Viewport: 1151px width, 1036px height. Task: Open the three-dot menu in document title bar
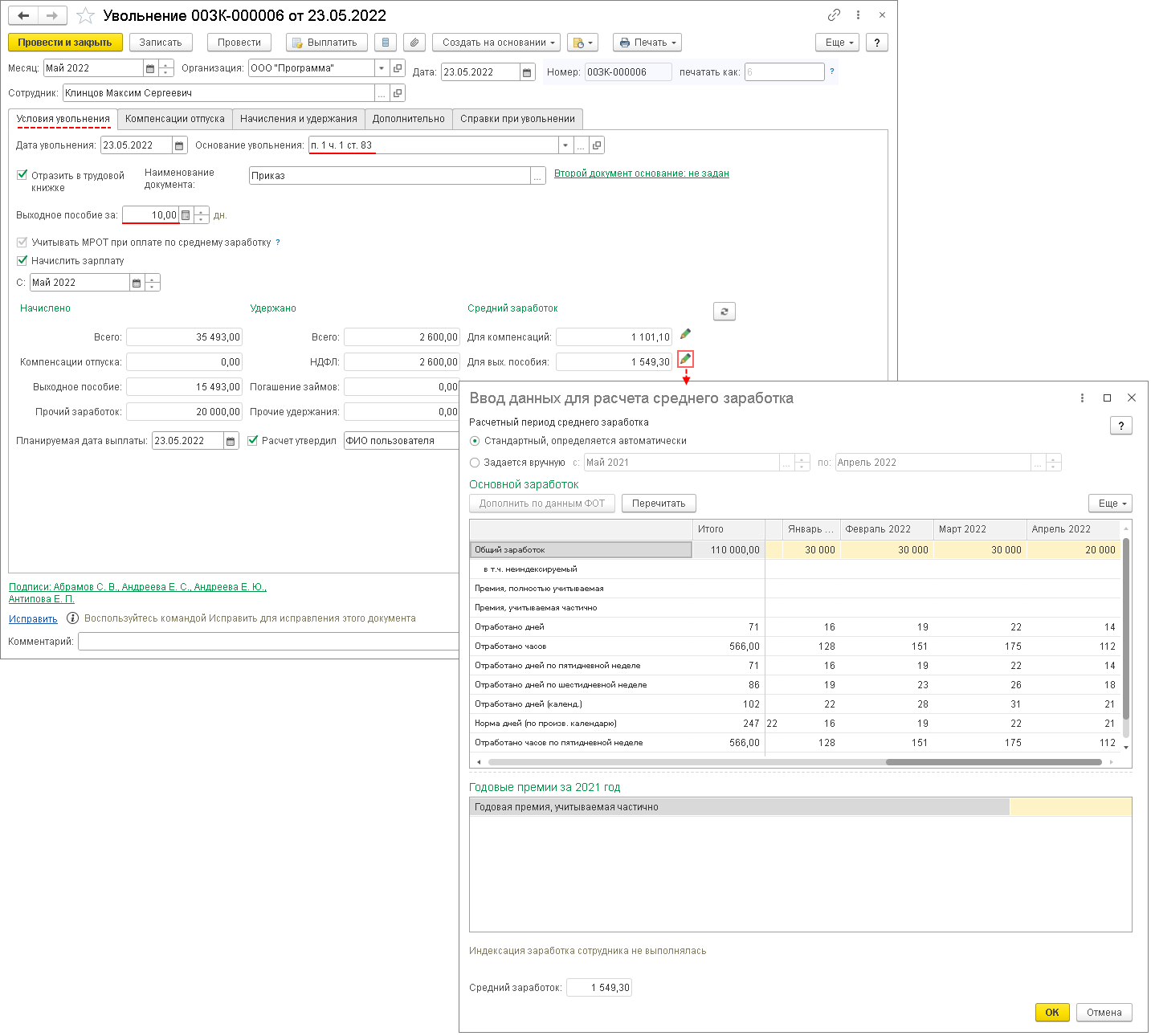(858, 15)
